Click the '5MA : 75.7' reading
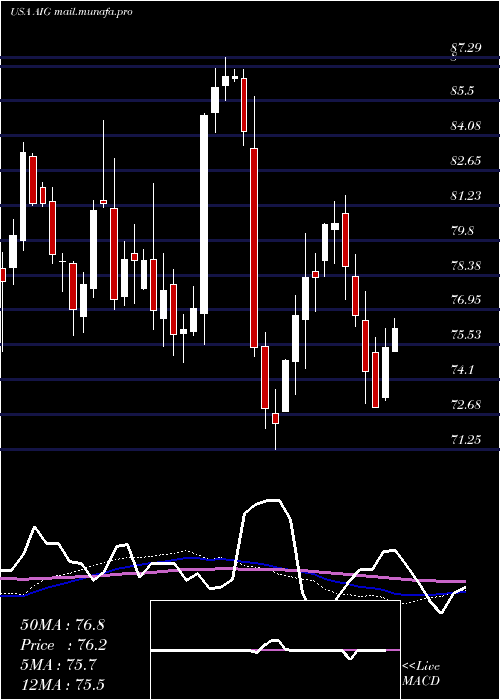The image size is (500, 700). 58,665
